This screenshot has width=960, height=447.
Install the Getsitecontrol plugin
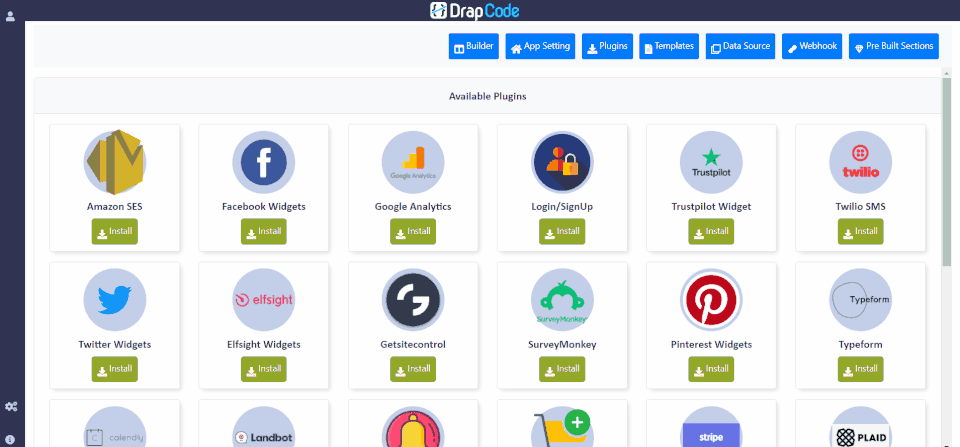point(413,369)
